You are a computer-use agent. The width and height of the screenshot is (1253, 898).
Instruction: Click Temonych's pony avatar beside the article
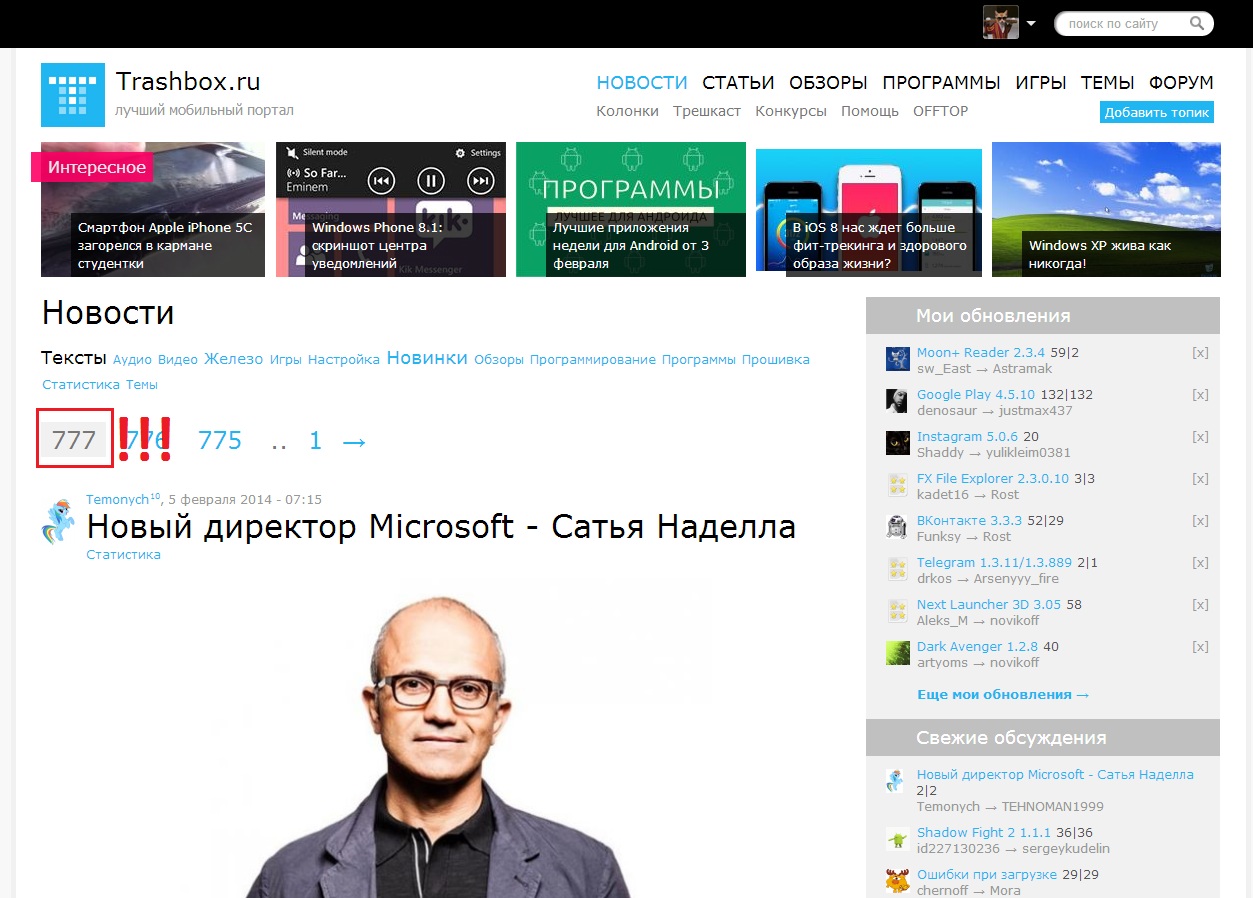(58, 521)
